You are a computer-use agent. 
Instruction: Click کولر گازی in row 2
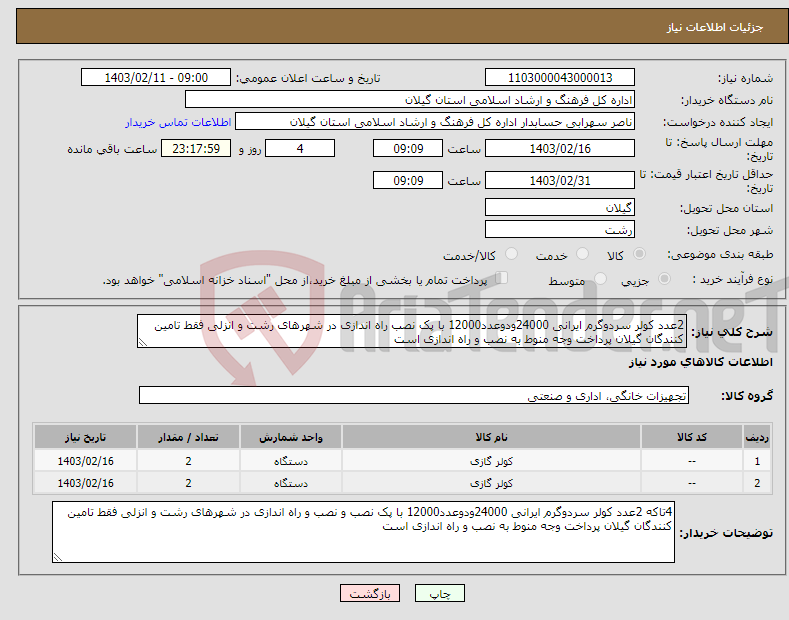click(x=491, y=483)
